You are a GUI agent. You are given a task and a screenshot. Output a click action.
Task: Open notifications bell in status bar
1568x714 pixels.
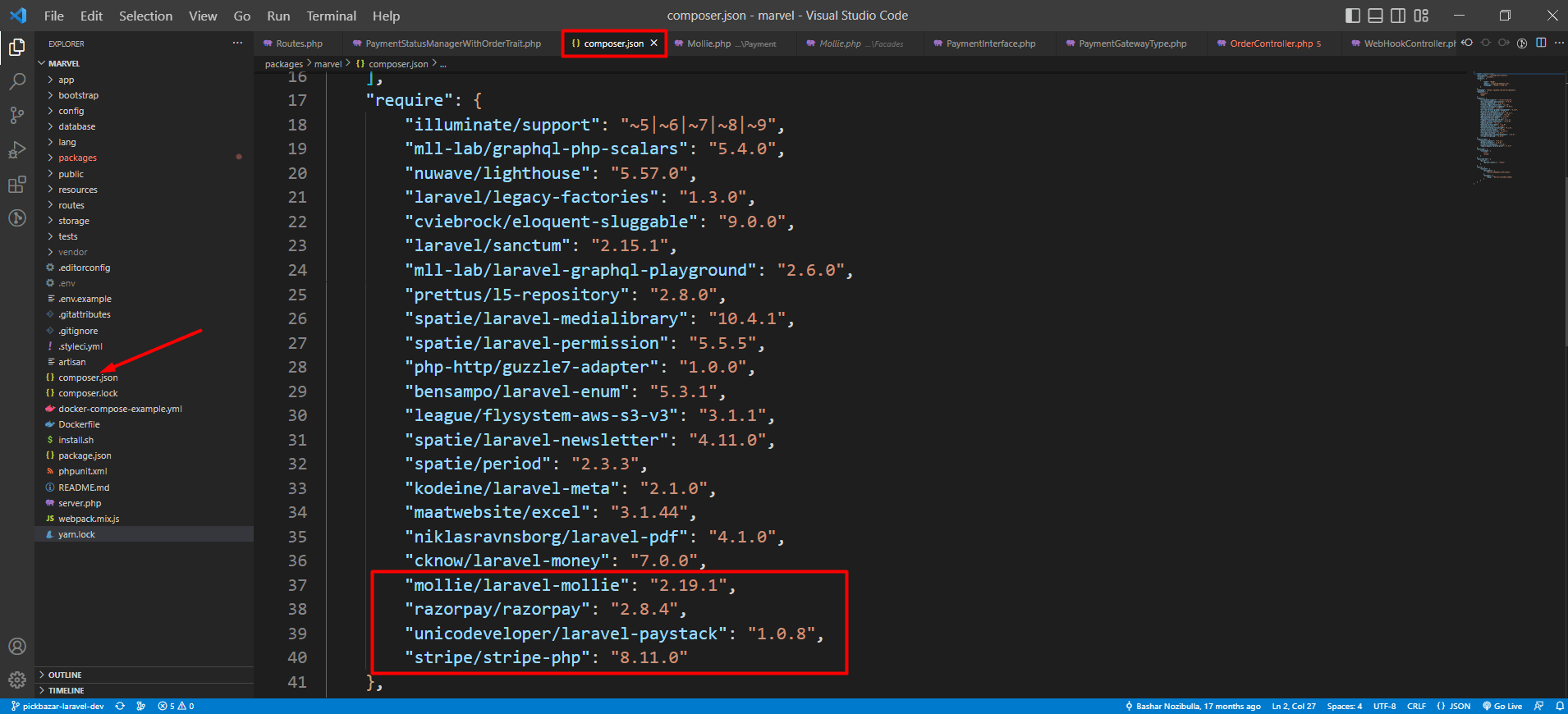point(1559,706)
